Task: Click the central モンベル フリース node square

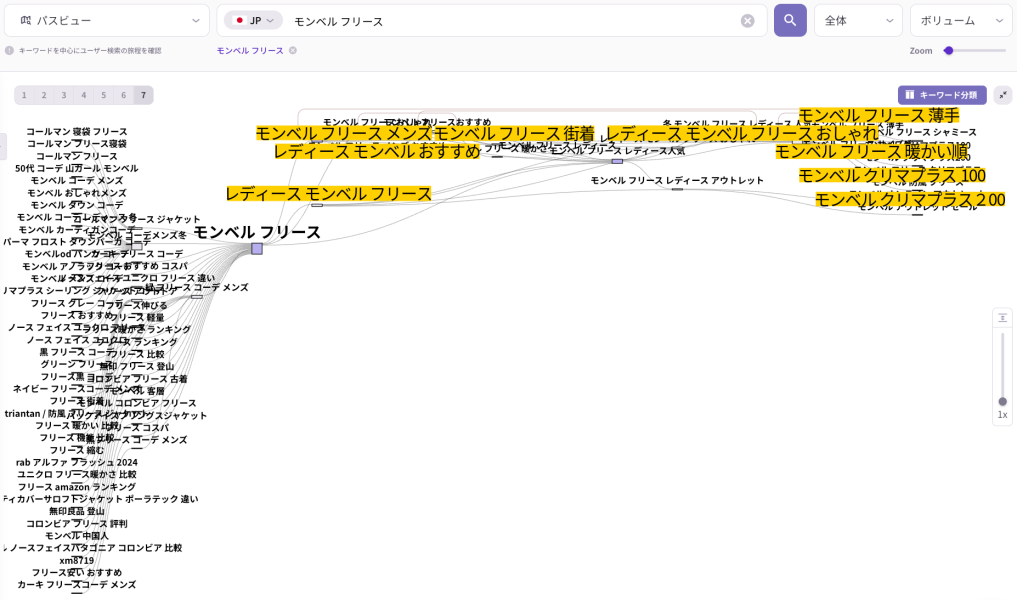Action: pos(257,248)
